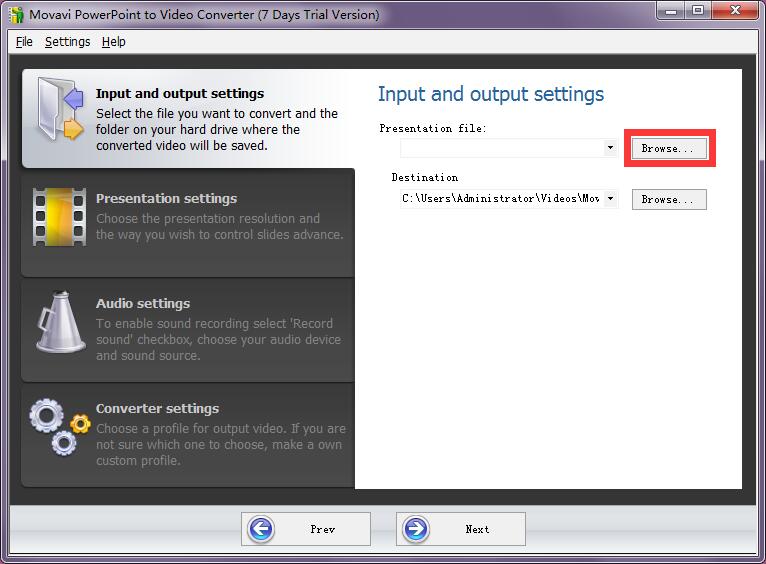Viewport: 766px width, 564px height.
Task: Expand the Presentation file dropdown arrow
Action: pos(610,147)
